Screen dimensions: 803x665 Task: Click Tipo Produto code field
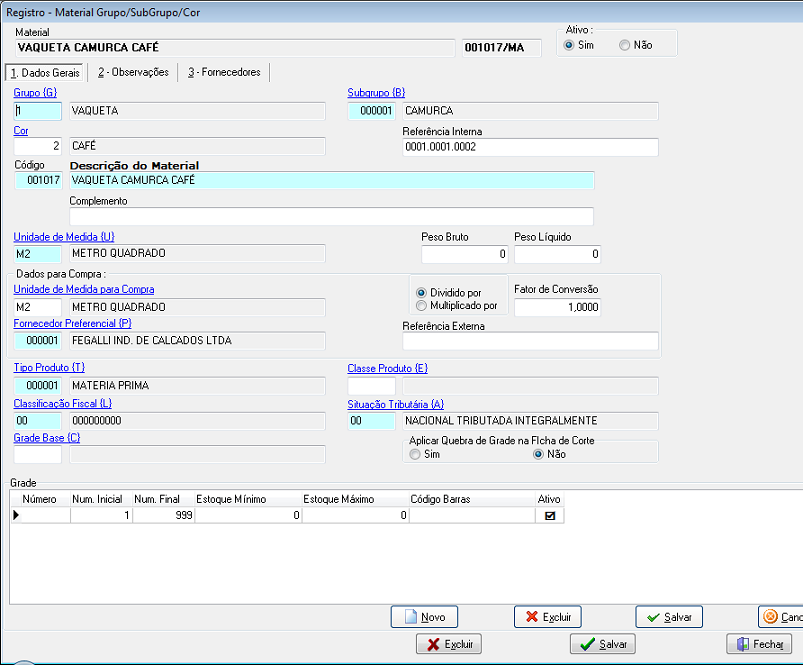38,386
